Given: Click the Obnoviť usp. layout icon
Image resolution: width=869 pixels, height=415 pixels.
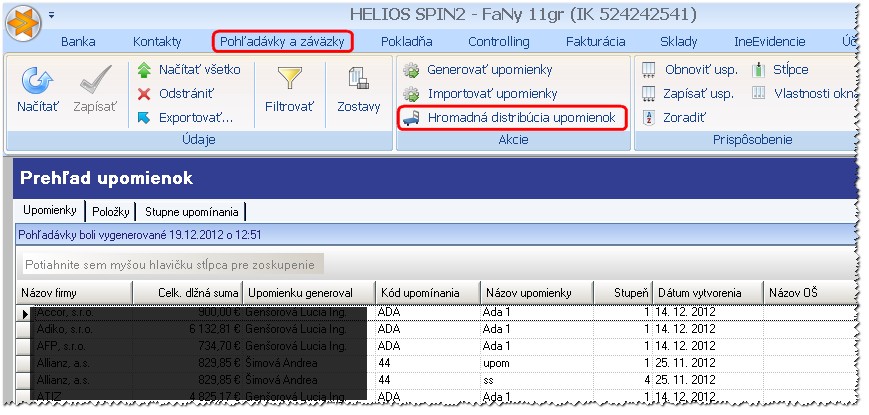Looking at the screenshot, I should (x=648, y=70).
